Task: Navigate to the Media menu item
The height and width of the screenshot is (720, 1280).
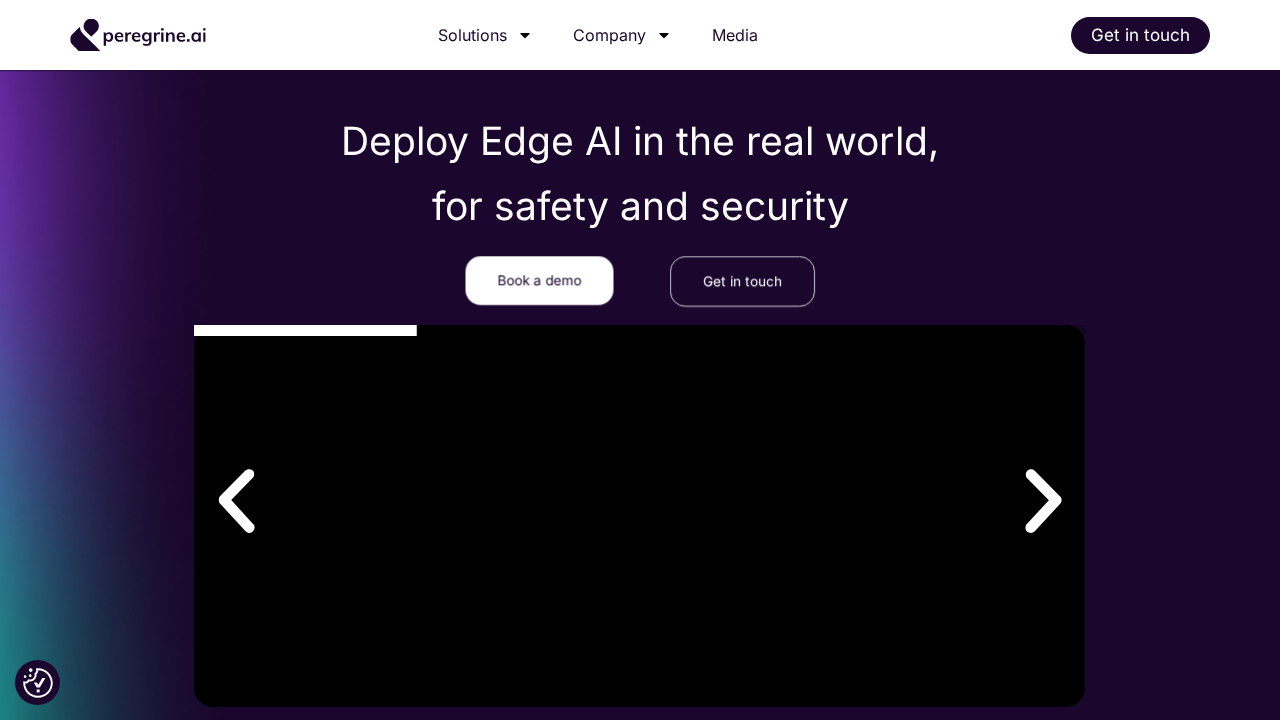Action: (735, 35)
